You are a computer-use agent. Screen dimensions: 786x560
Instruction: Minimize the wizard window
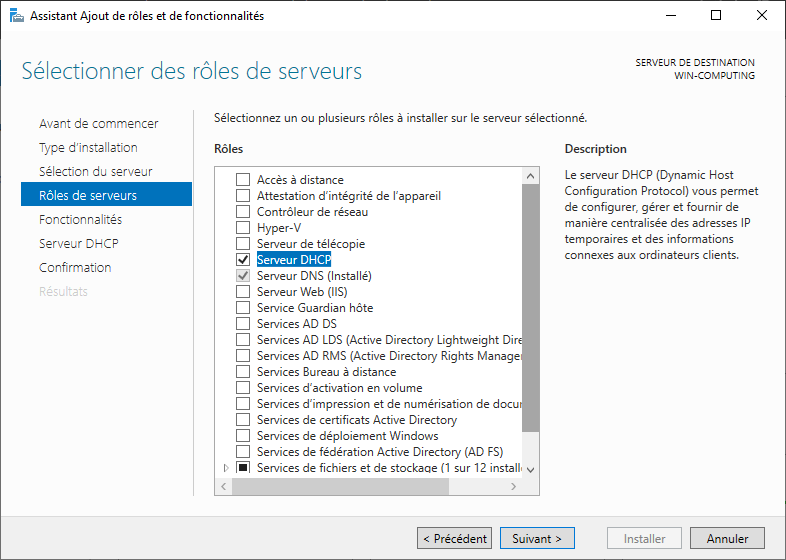pos(670,16)
